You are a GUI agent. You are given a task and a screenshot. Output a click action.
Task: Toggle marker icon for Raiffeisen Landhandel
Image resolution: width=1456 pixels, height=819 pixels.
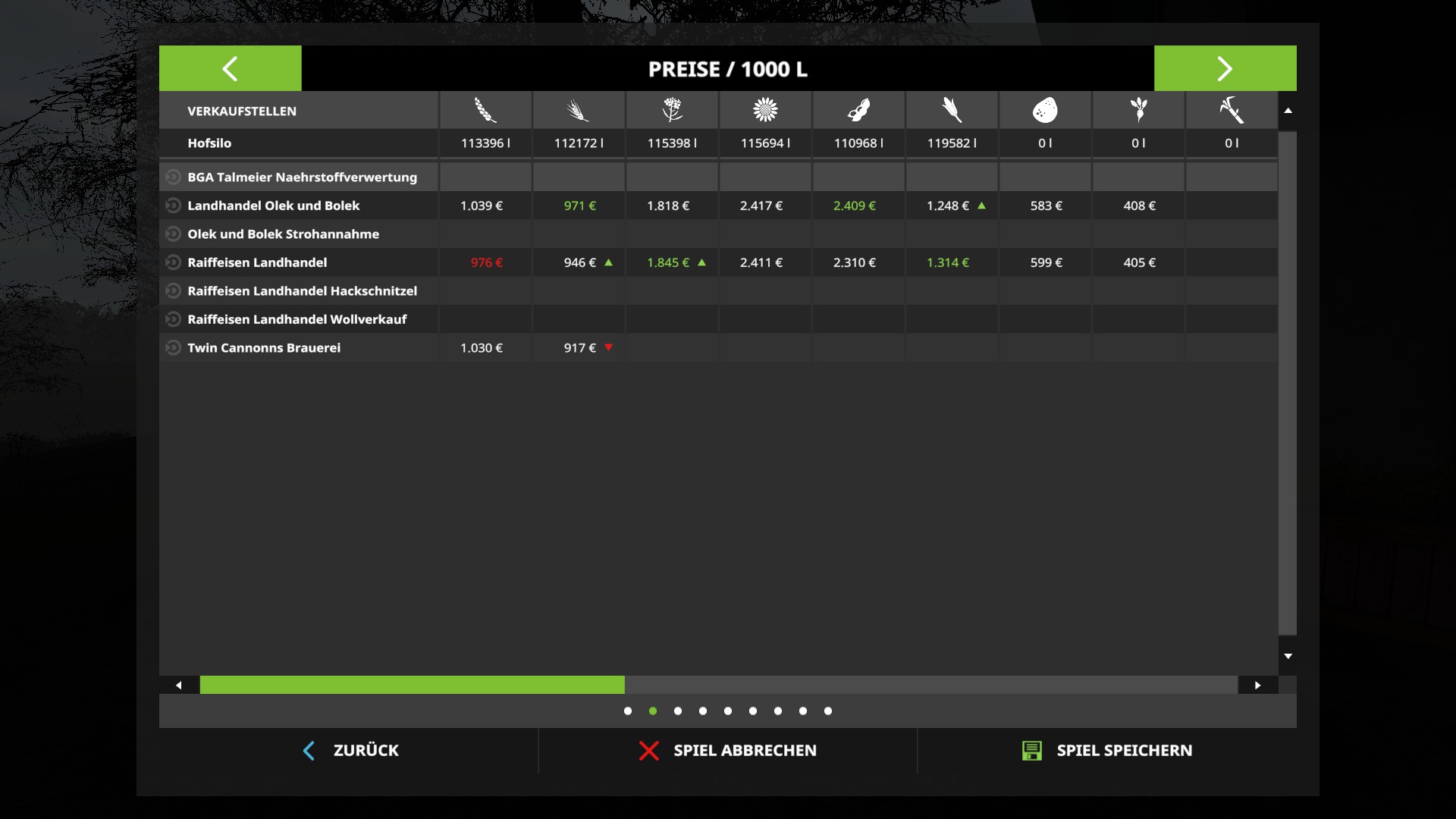(x=173, y=262)
